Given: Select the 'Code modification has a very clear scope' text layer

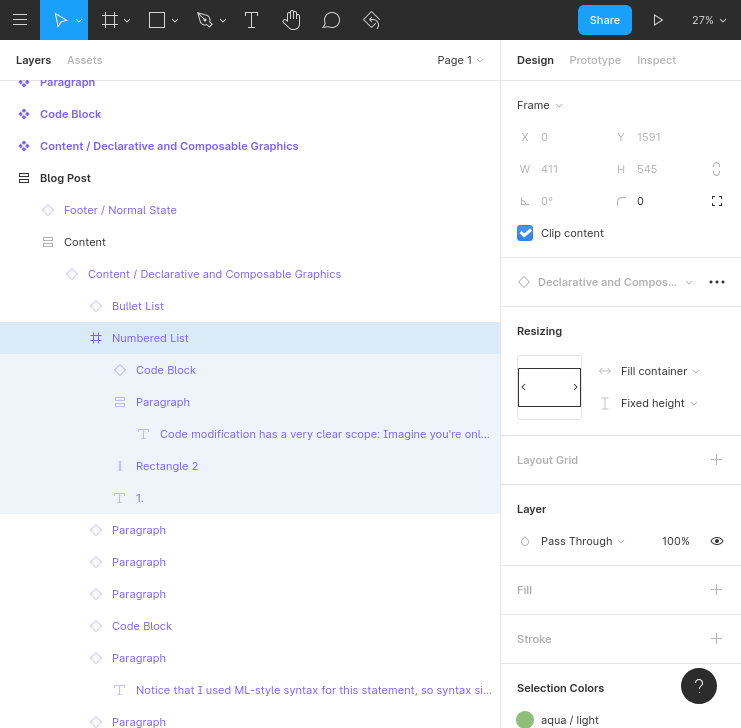Looking at the screenshot, I should click(250, 434).
